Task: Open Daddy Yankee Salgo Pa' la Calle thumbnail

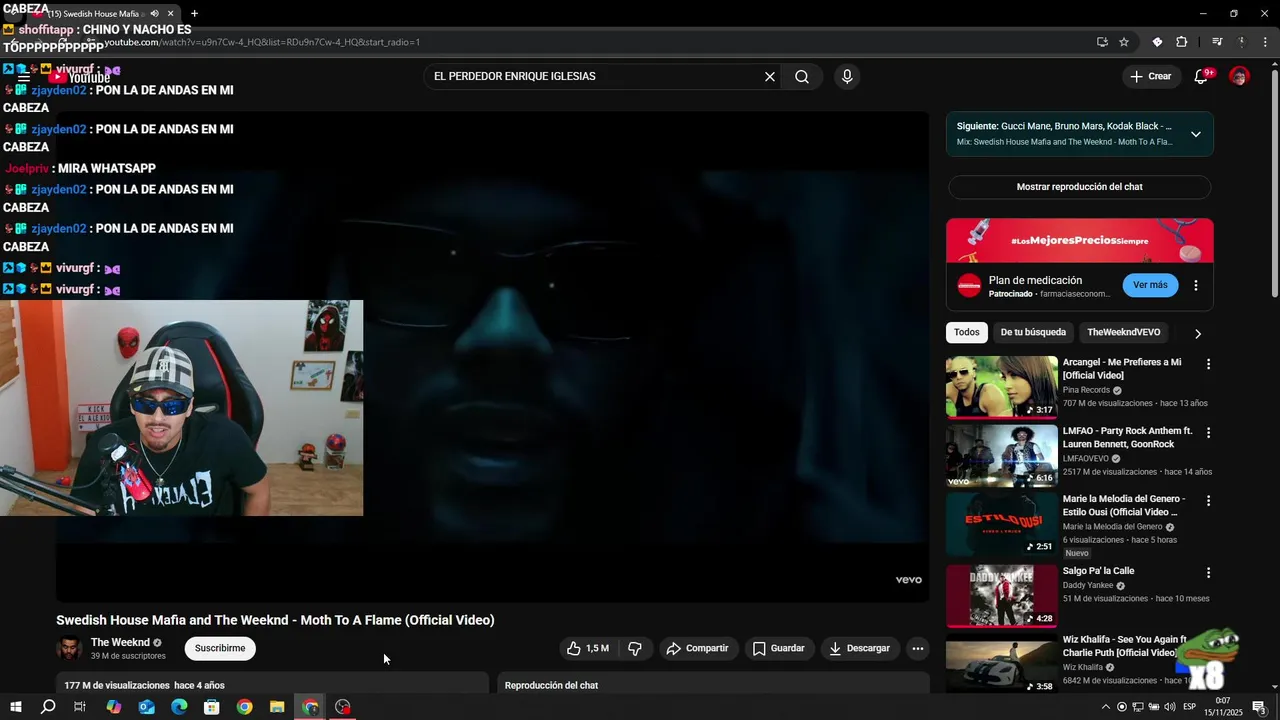Action: coord(1002,596)
